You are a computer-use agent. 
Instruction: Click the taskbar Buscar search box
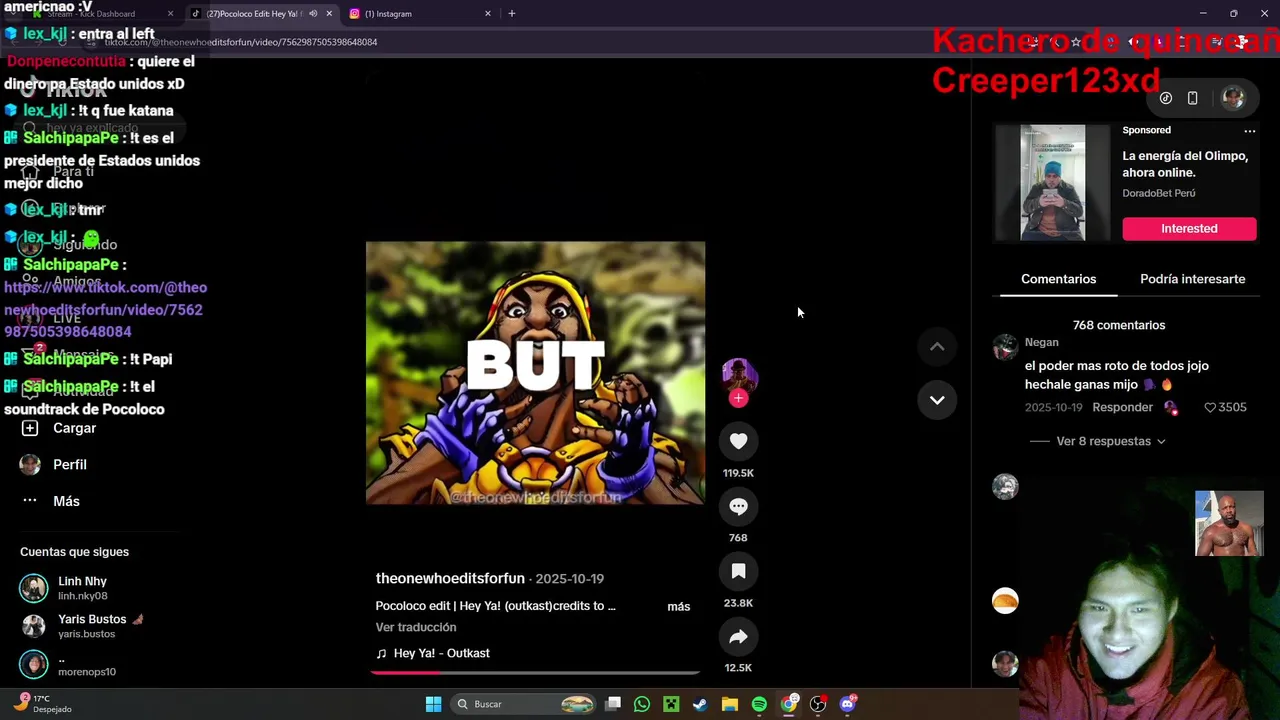click(527, 704)
